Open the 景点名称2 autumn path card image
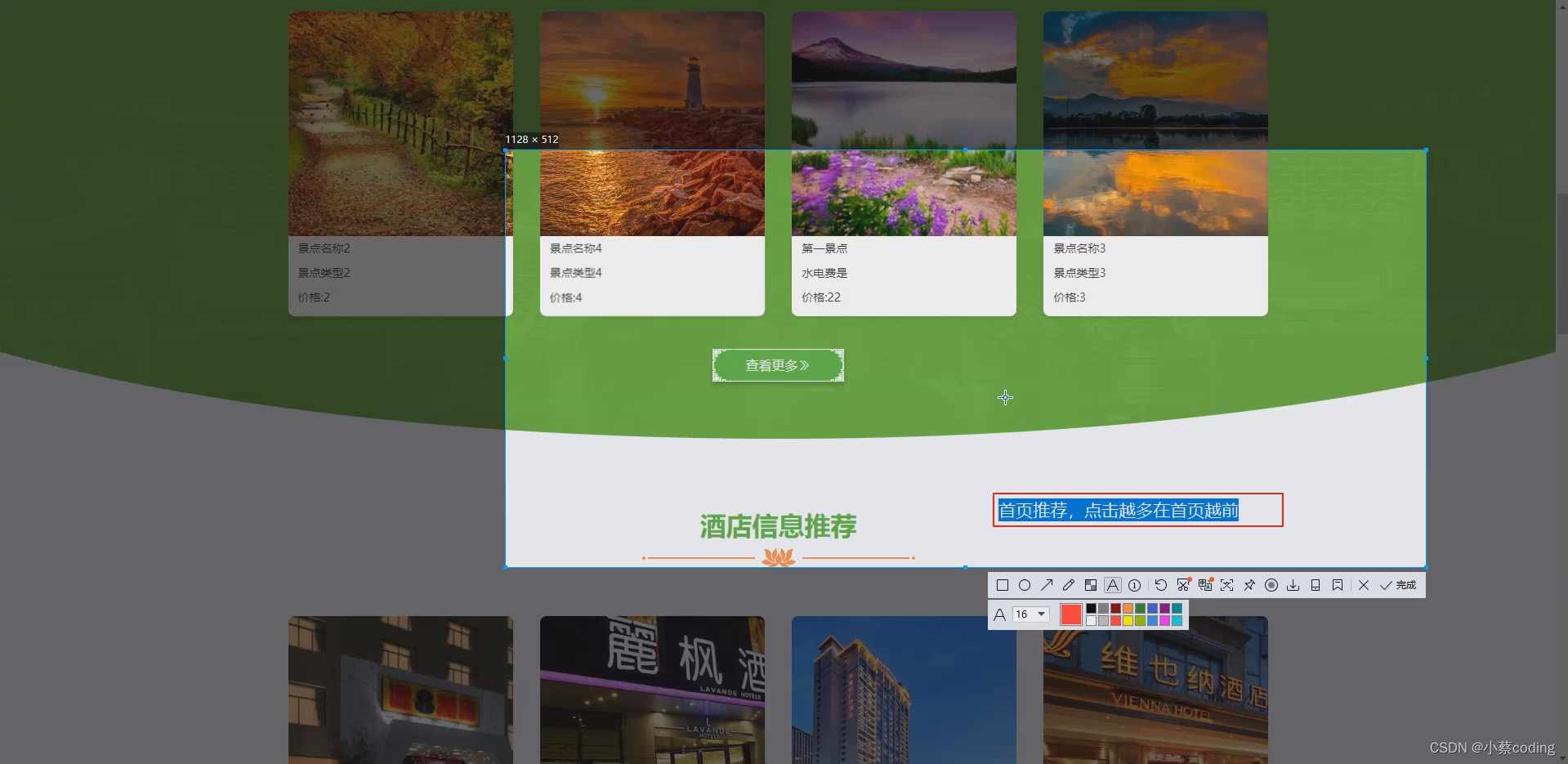This screenshot has width=1568, height=764. tap(400, 123)
